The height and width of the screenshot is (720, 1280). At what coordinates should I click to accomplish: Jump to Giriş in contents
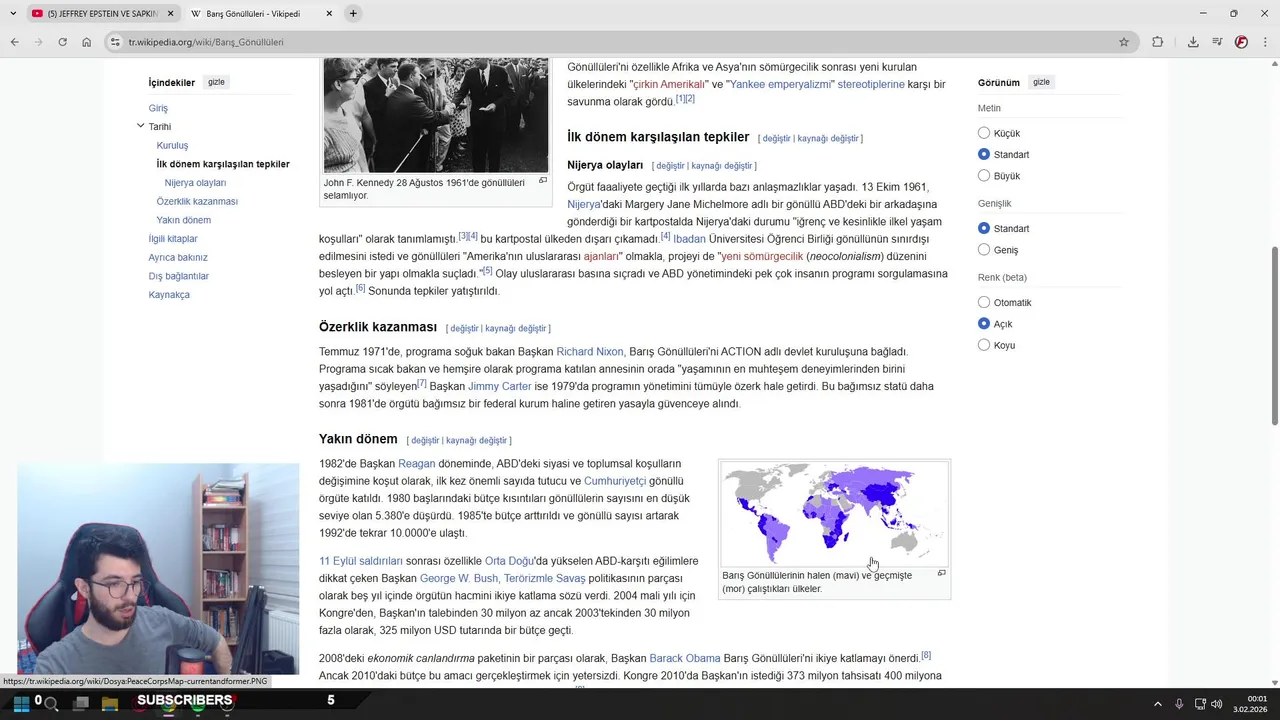tap(158, 108)
